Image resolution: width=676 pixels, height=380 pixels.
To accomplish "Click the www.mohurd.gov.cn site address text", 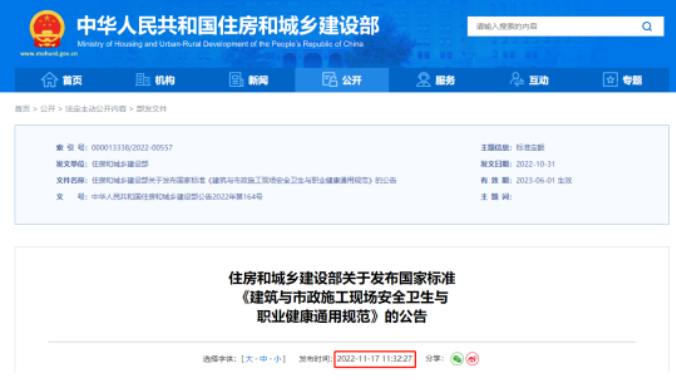I will tap(49, 54).
